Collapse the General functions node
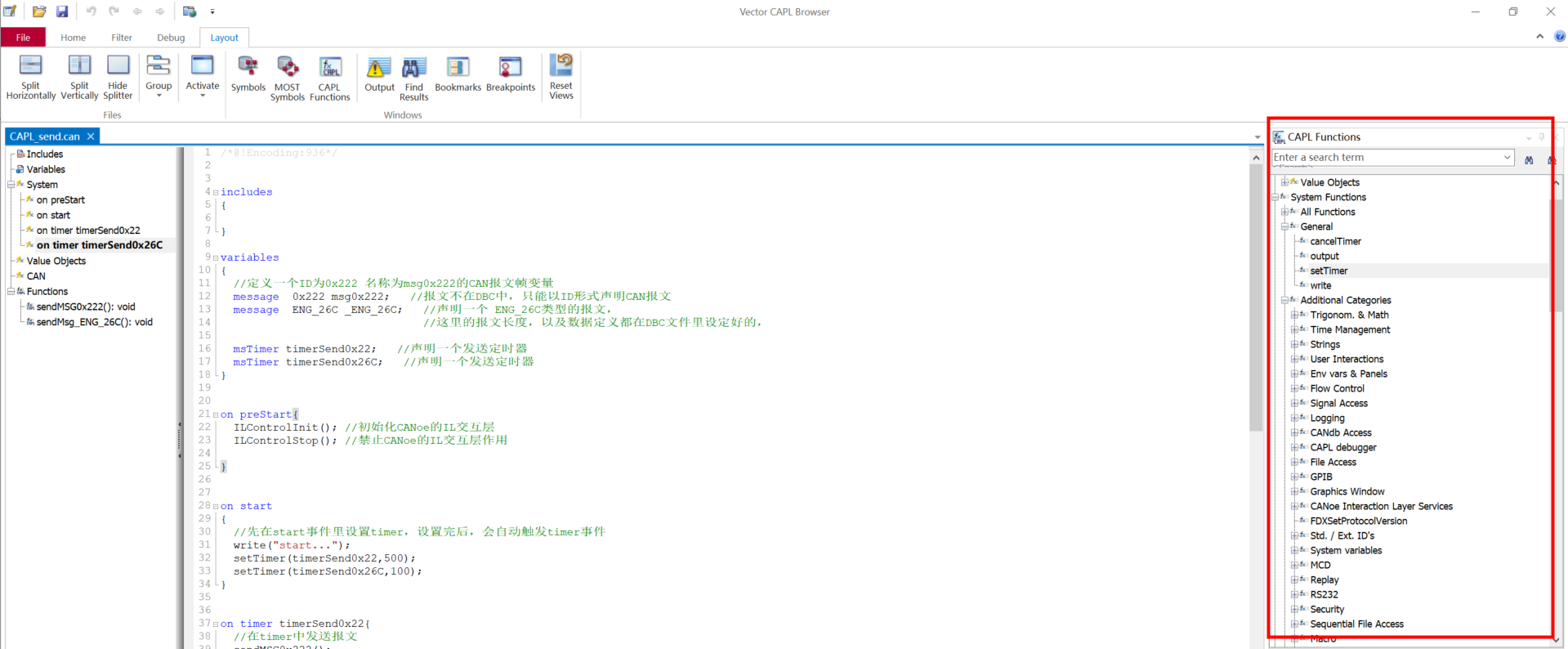 (1284, 226)
